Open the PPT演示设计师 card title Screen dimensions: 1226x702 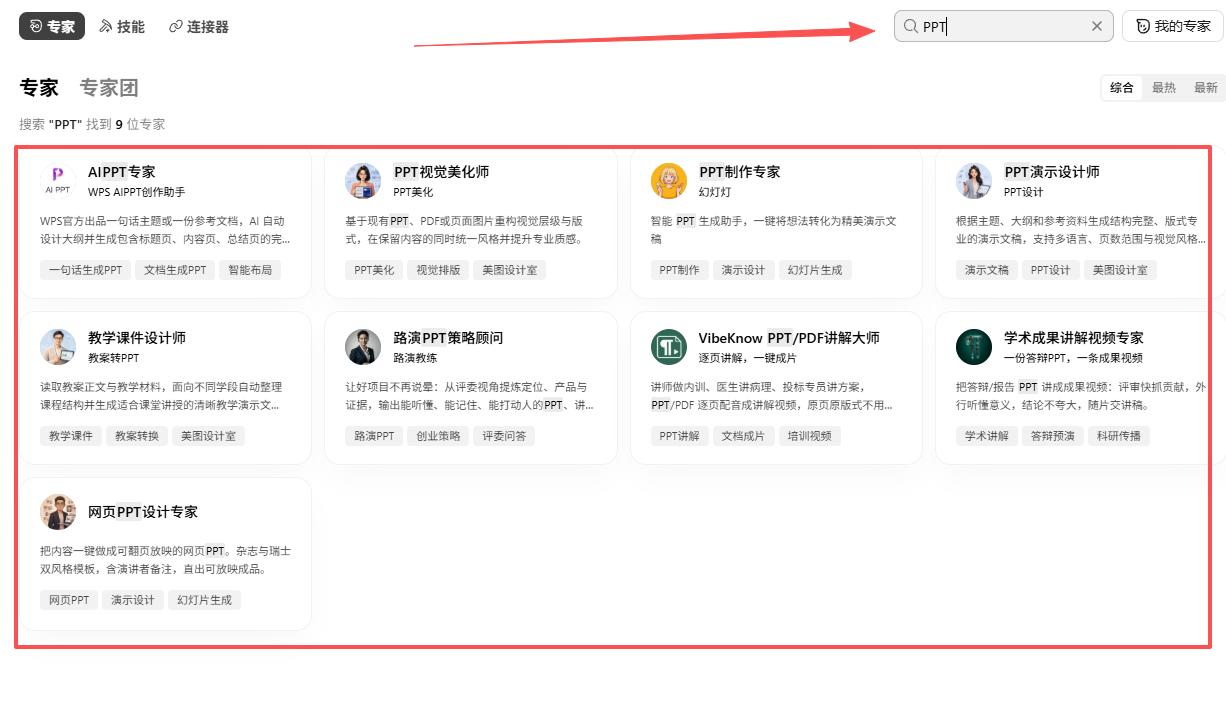[x=1052, y=172]
